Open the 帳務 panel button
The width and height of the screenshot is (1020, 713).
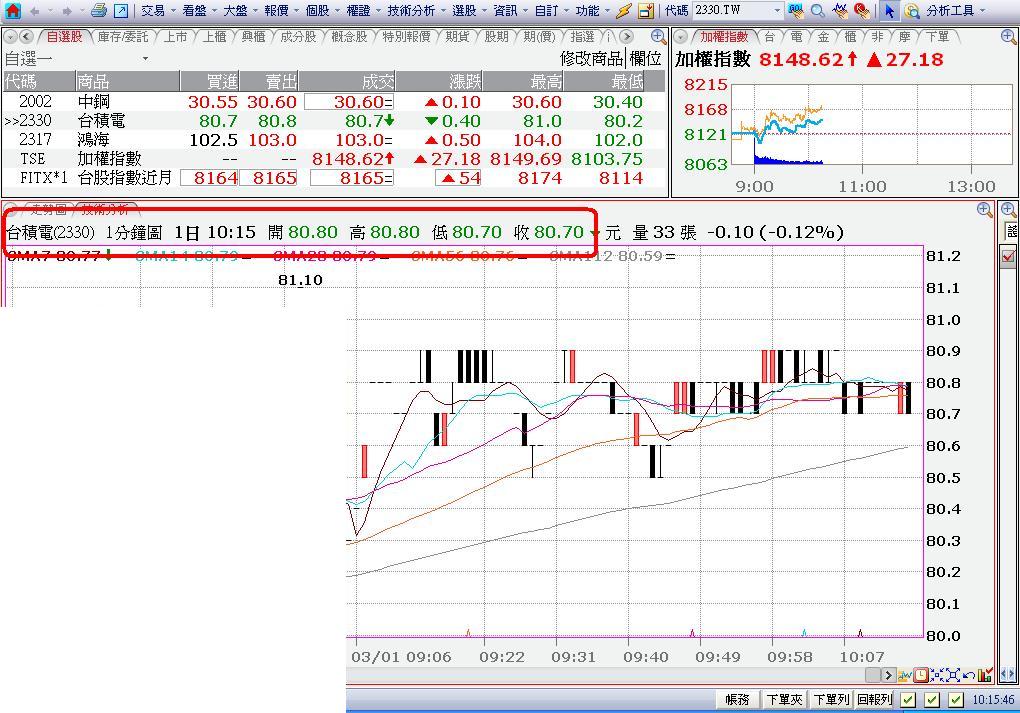738,700
